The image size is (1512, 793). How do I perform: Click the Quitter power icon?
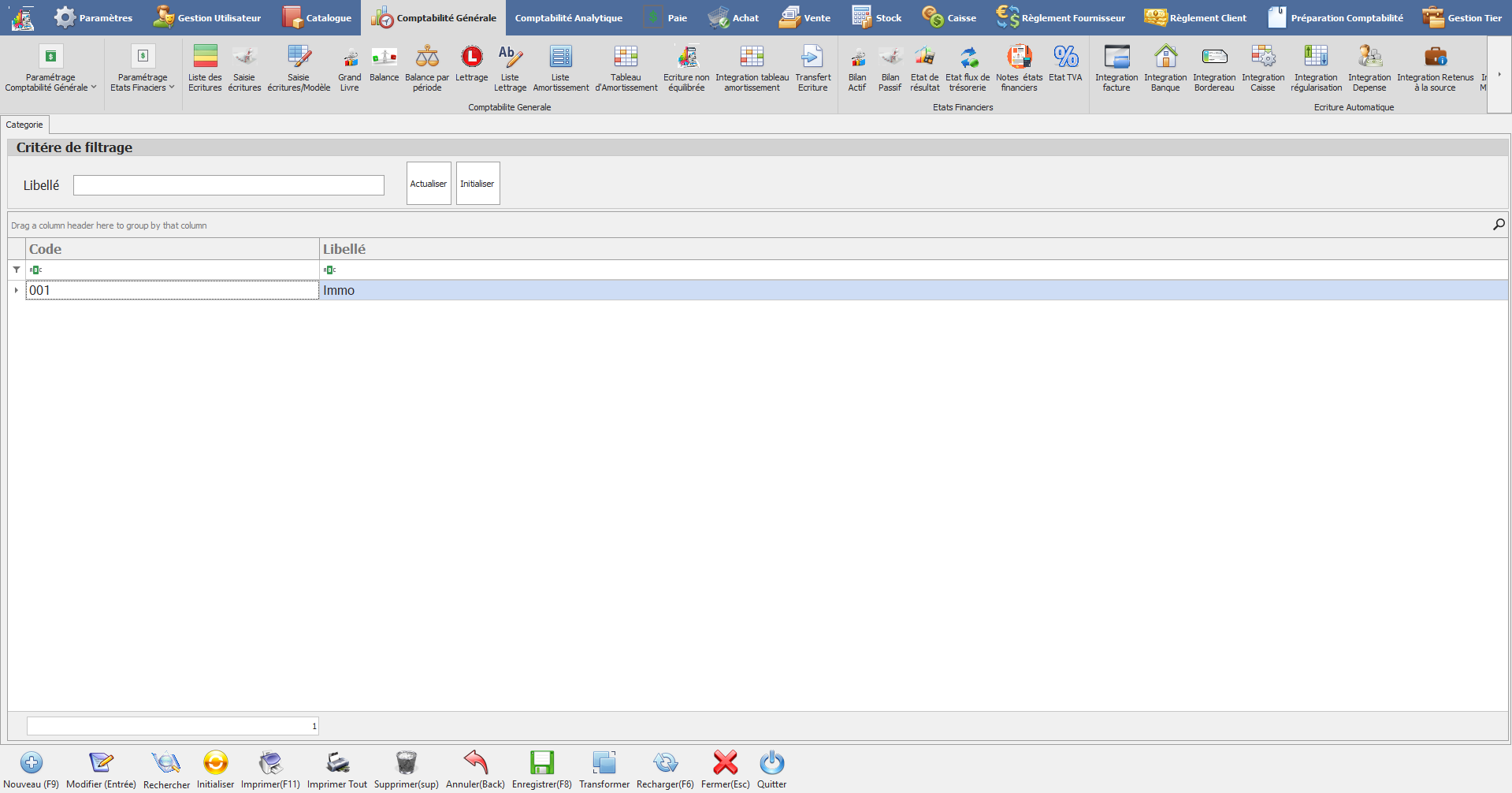click(x=772, y=763)
